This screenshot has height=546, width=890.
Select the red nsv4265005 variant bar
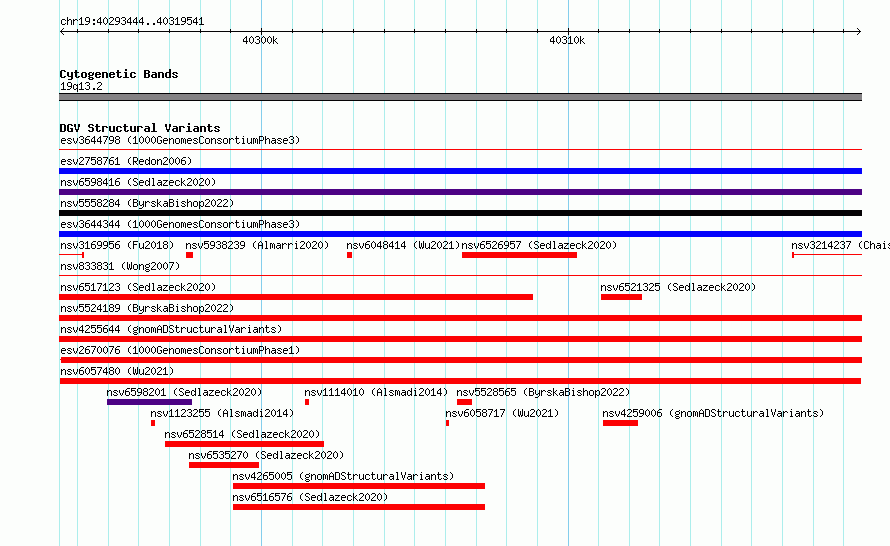click(359, 486)
